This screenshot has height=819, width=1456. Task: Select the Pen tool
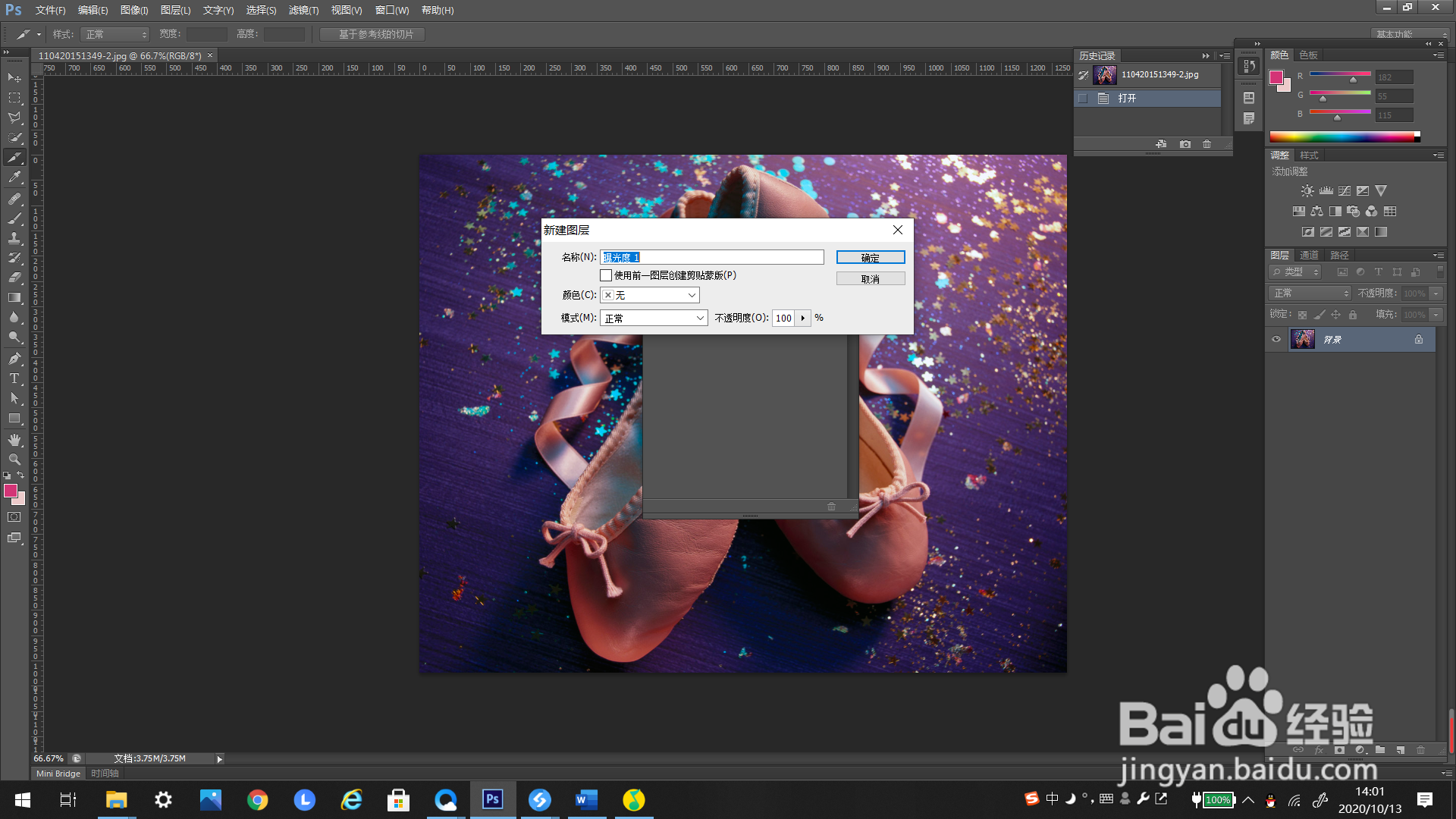click(x=14, y=359)
